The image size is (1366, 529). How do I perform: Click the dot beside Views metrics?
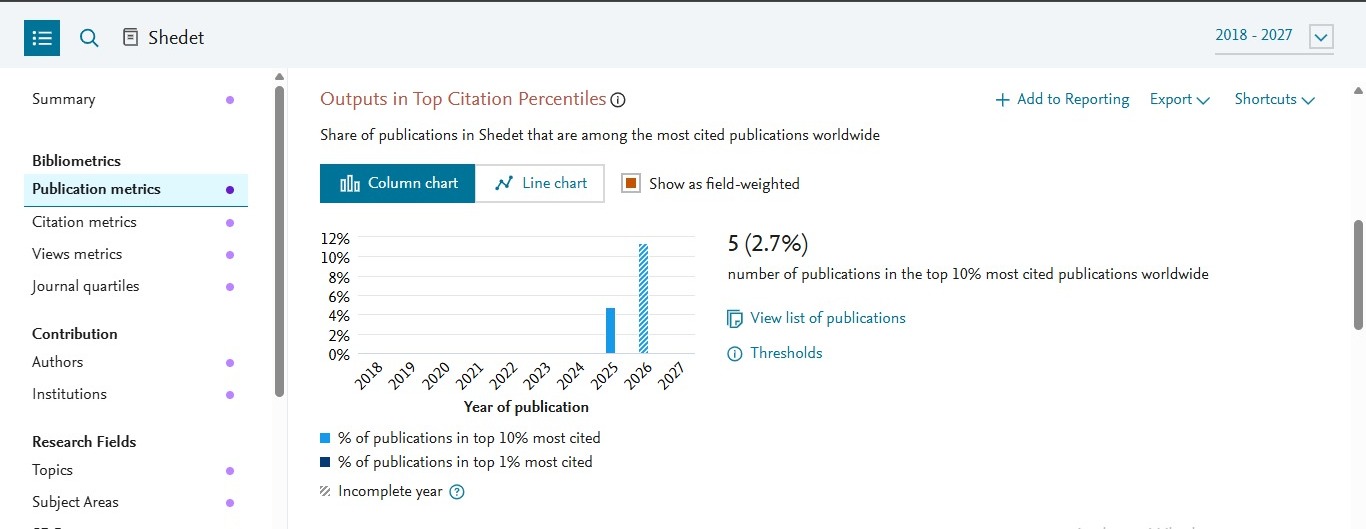230,254
